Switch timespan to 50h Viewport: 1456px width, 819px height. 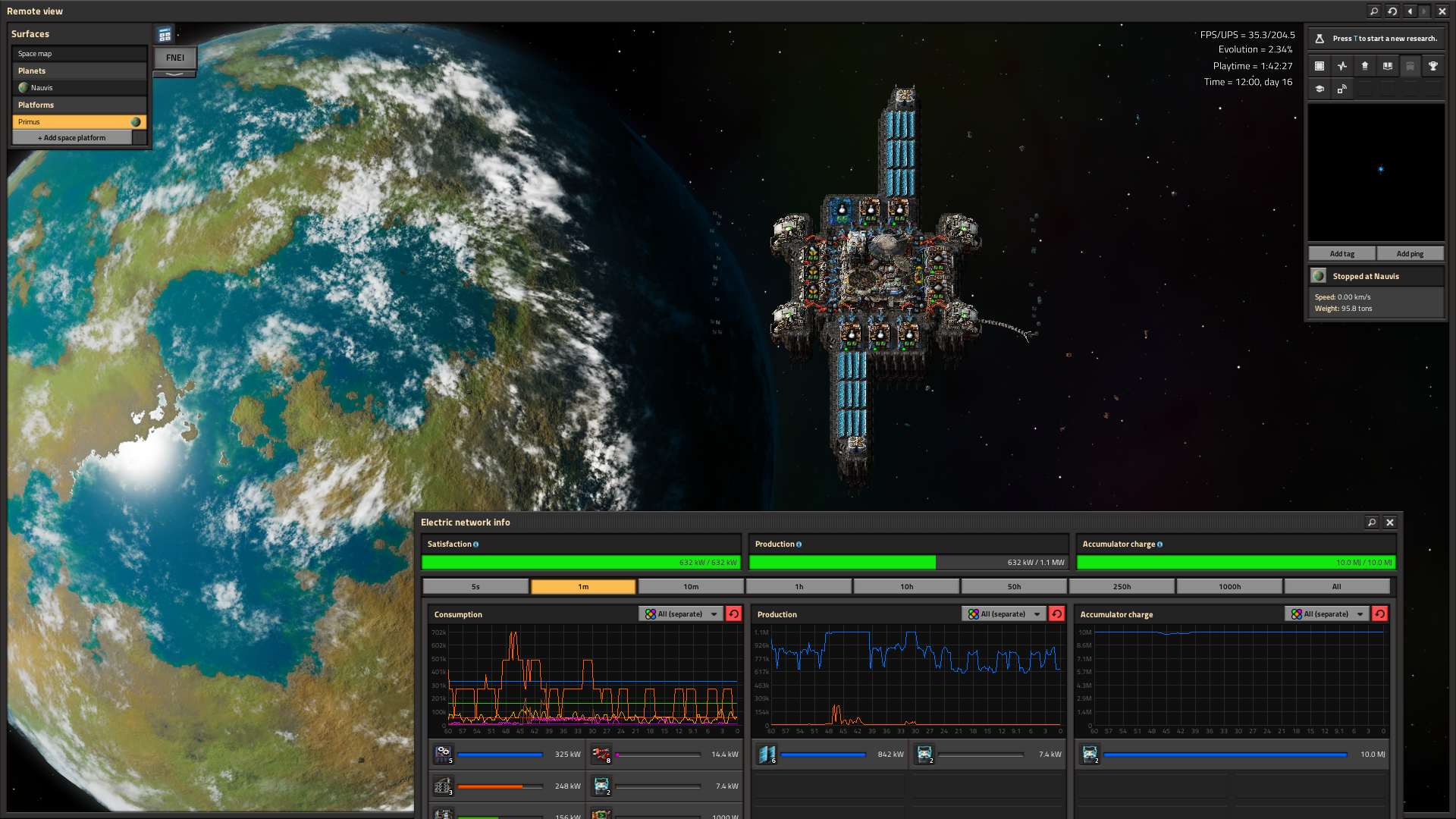point(1014,587)
